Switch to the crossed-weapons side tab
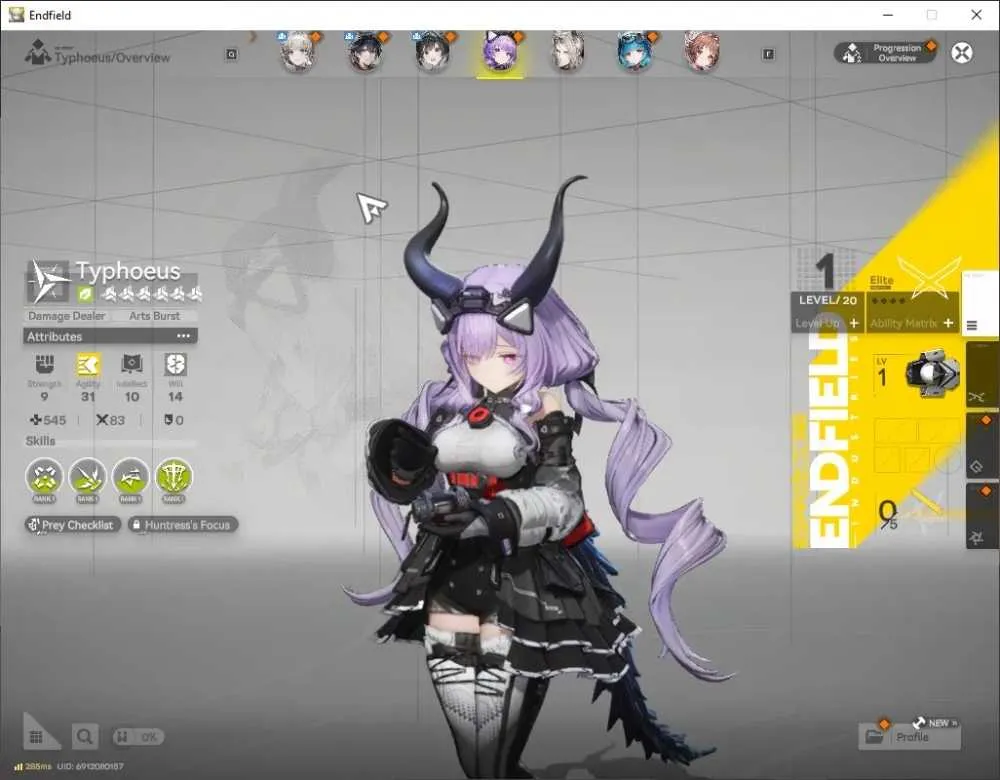The height and width of the screenshot is (780, 1000). point(982,375)
